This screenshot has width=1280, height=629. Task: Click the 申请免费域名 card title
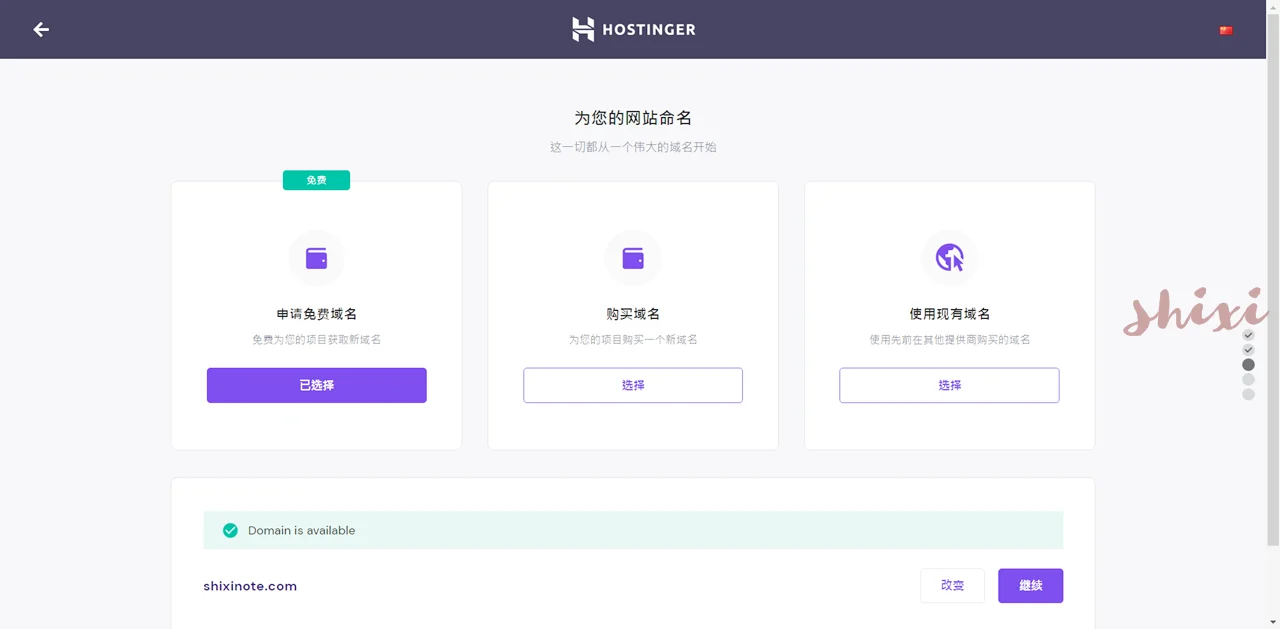coord(317,314)
